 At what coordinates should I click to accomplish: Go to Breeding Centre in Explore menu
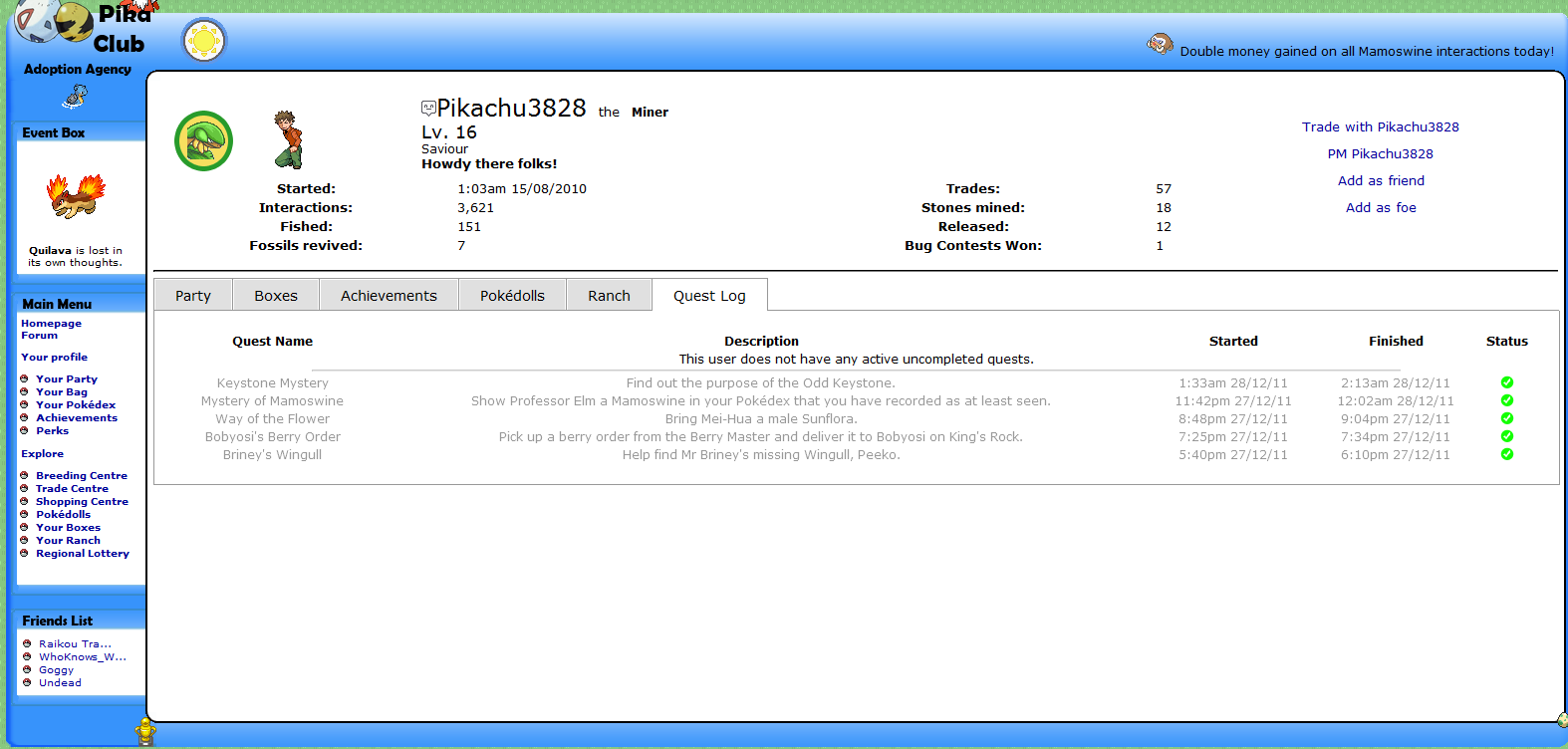click(82, 476)
